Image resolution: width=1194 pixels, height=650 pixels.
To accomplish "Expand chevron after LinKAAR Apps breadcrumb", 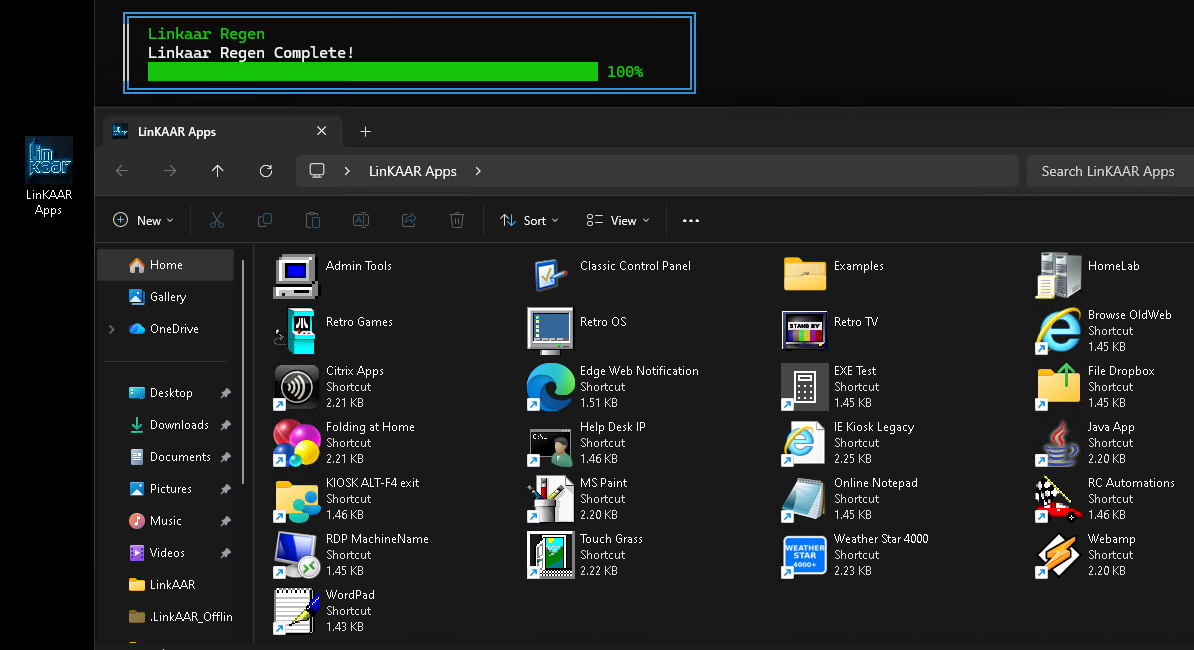I will click(478, 171).
